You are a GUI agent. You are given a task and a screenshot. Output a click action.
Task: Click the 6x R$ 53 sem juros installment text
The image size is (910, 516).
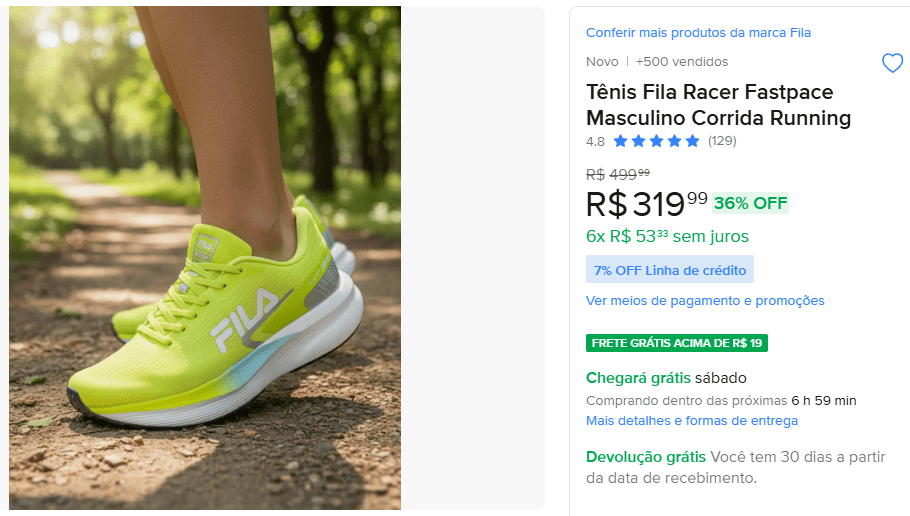[667, 236]
